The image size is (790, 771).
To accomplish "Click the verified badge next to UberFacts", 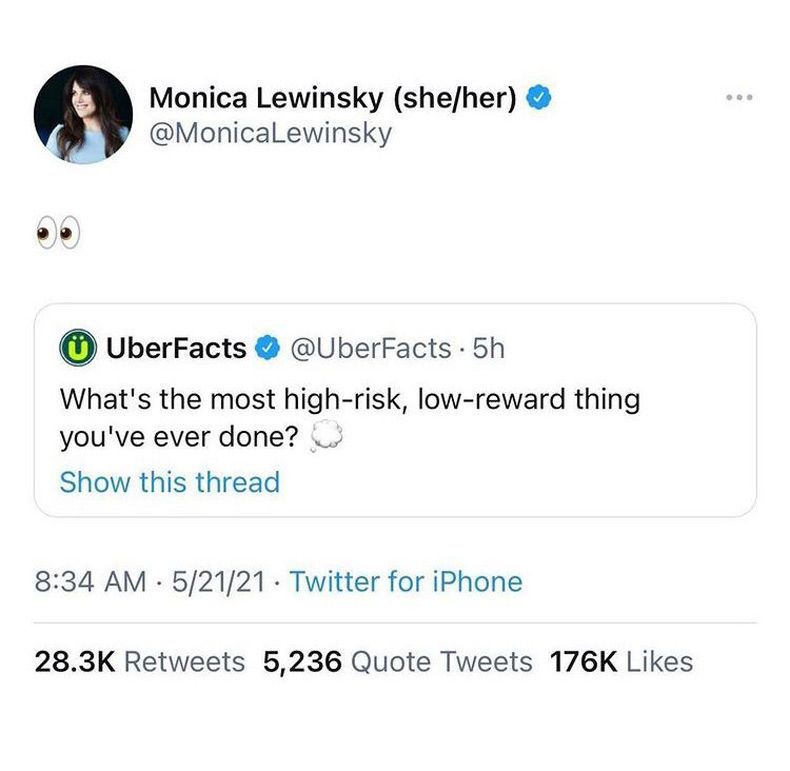I will (x=266, y=348).
